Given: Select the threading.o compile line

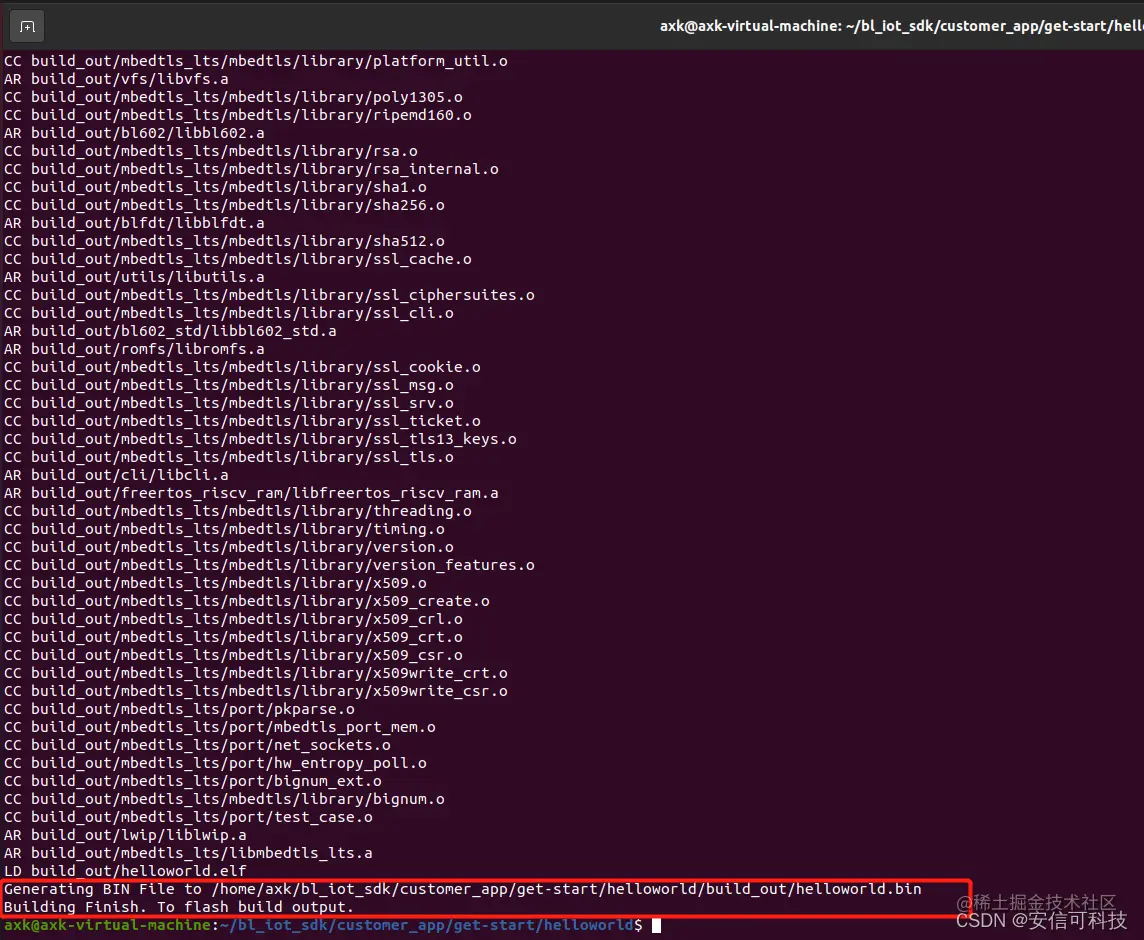Looking at the screenshot, I should (237, 511).
